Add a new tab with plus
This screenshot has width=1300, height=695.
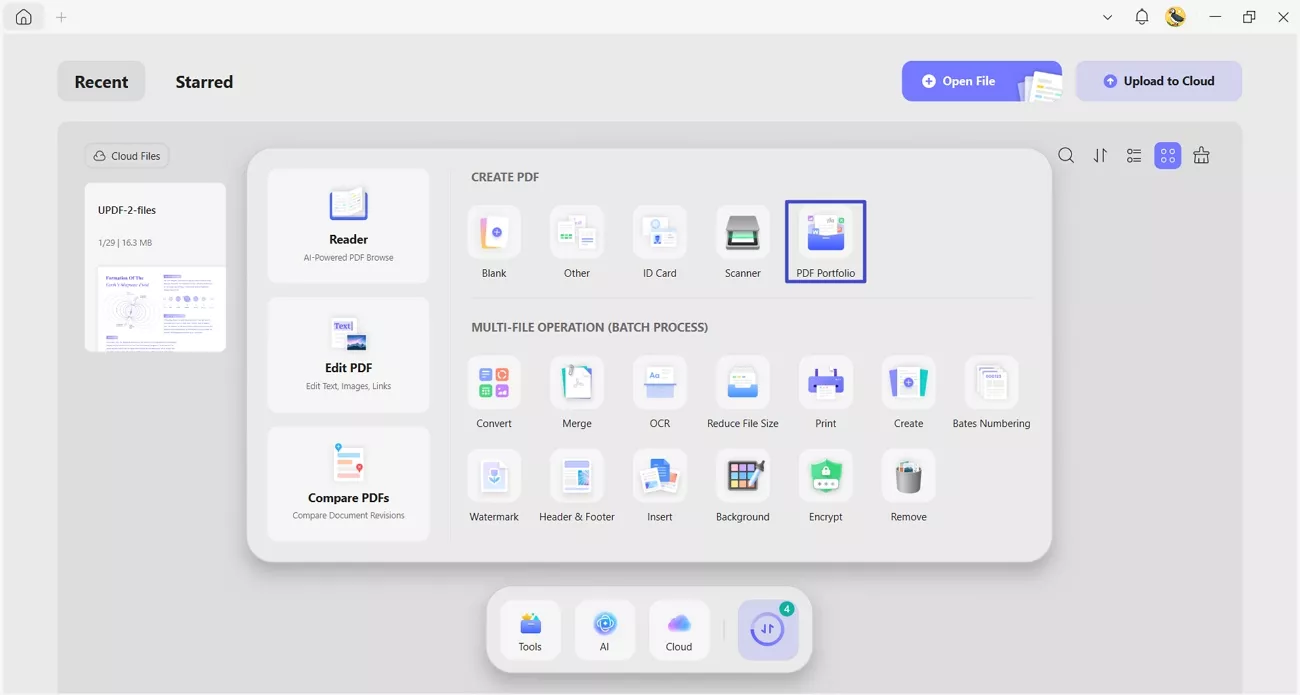[61, 17]
